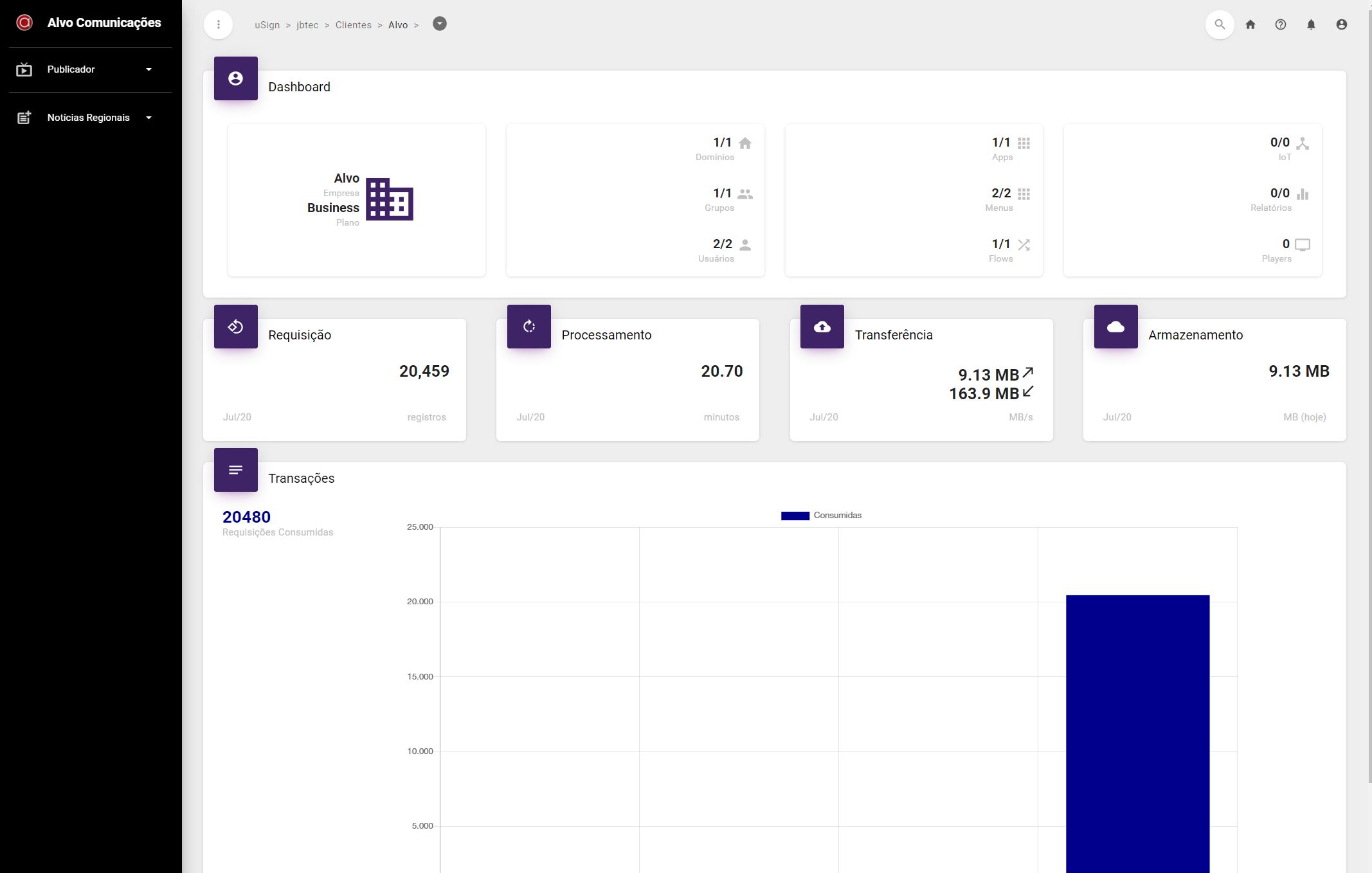This screenshot has width=1372, height=873.
Task: Click the 1/1 Dominios count
Action: point(723,143)
